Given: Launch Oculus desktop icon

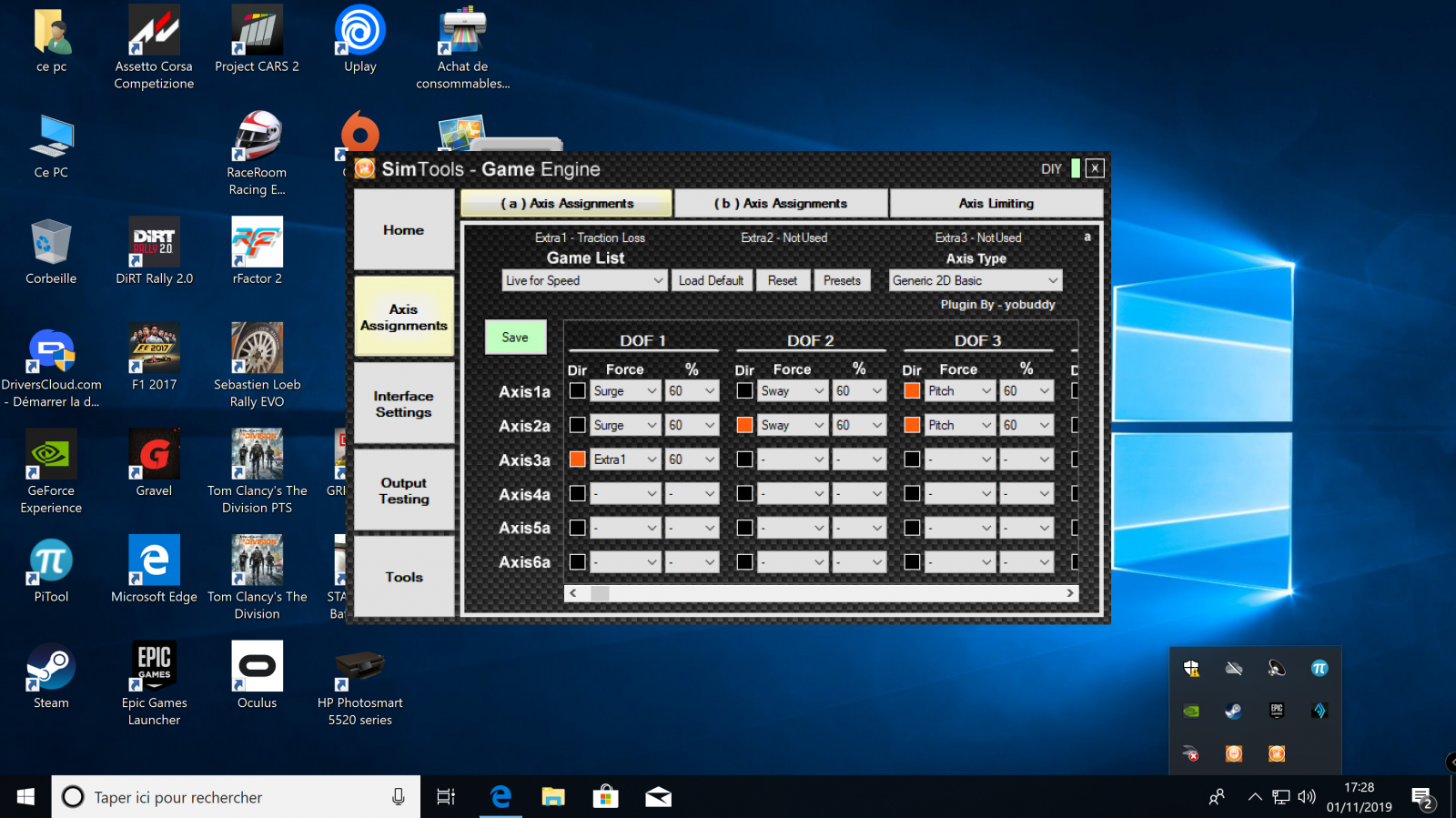Looking at the screenshot, I should click(257, 676).
